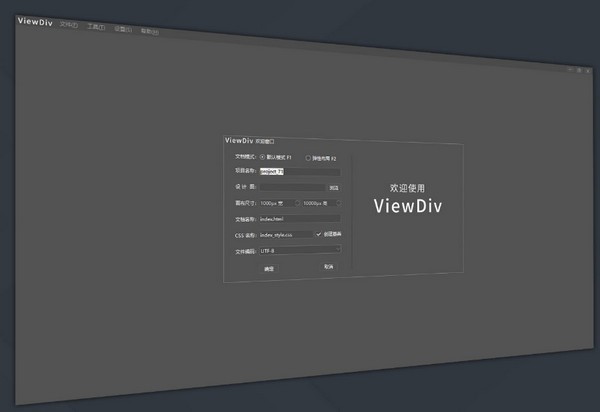Click the index.html document name field
600x412 pixels.
pyautogui.click(x=300, y=219)
